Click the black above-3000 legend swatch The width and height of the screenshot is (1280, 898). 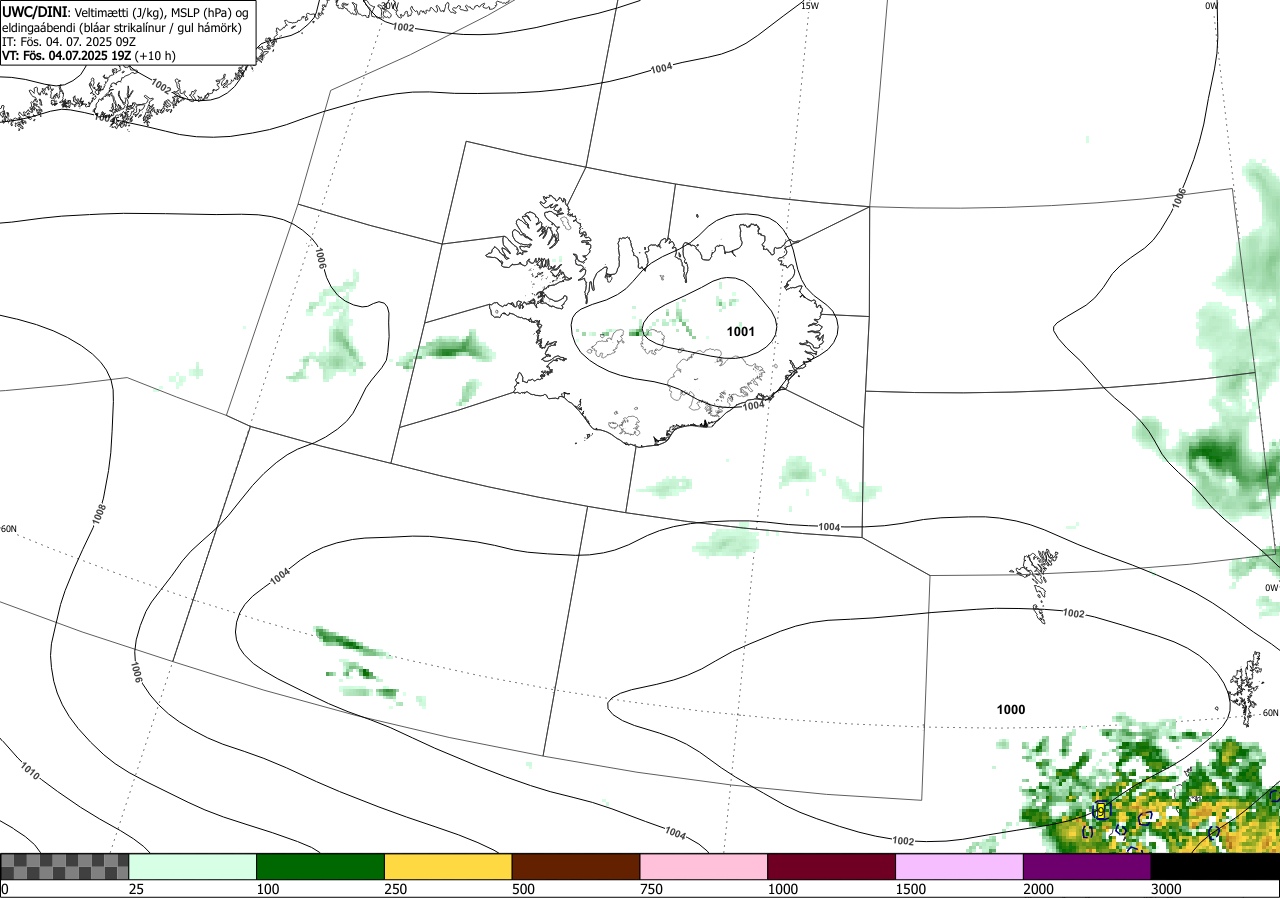(1215, 866)
